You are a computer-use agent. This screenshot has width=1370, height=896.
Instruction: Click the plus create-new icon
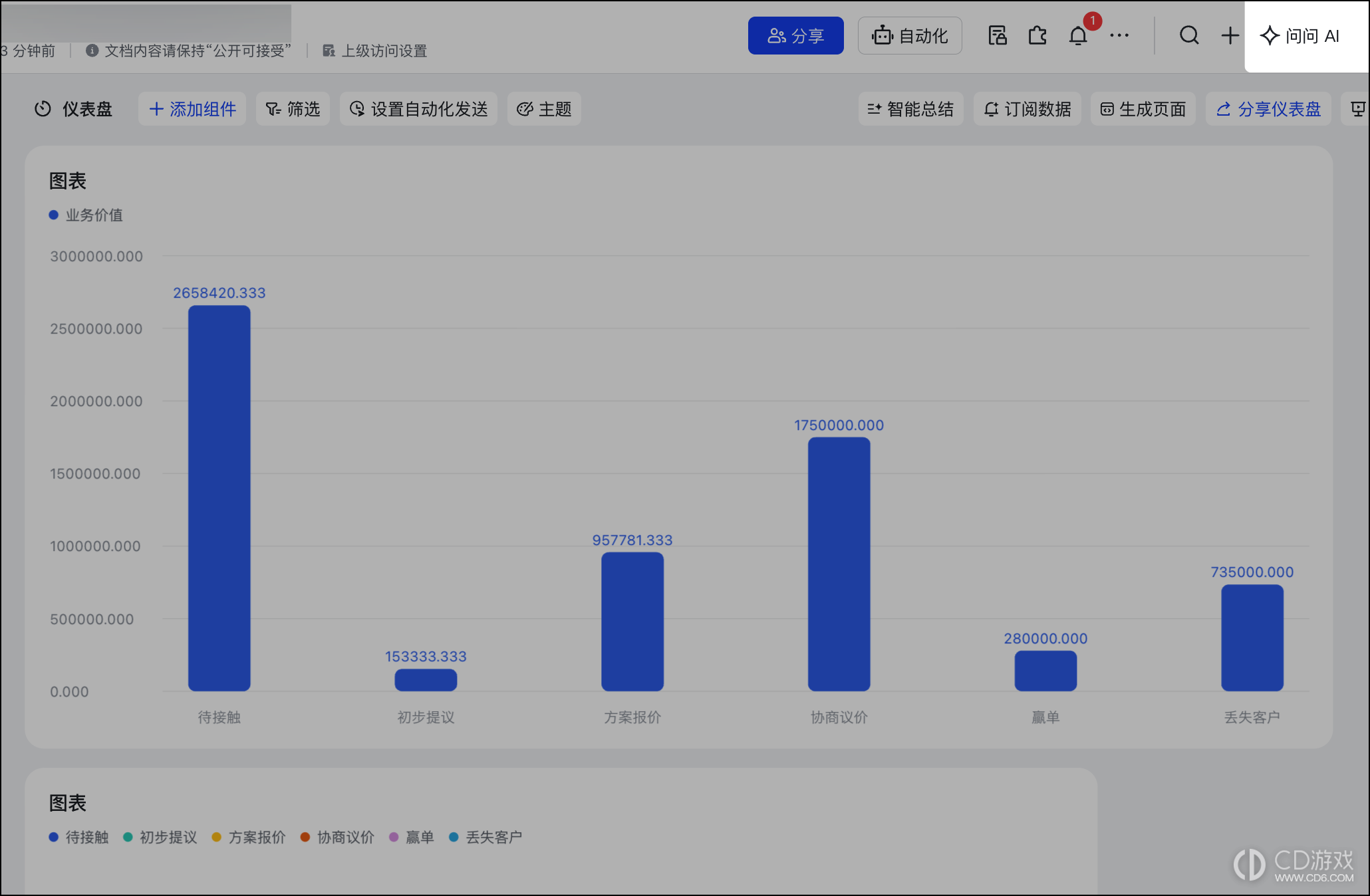tap(1230, 35)
